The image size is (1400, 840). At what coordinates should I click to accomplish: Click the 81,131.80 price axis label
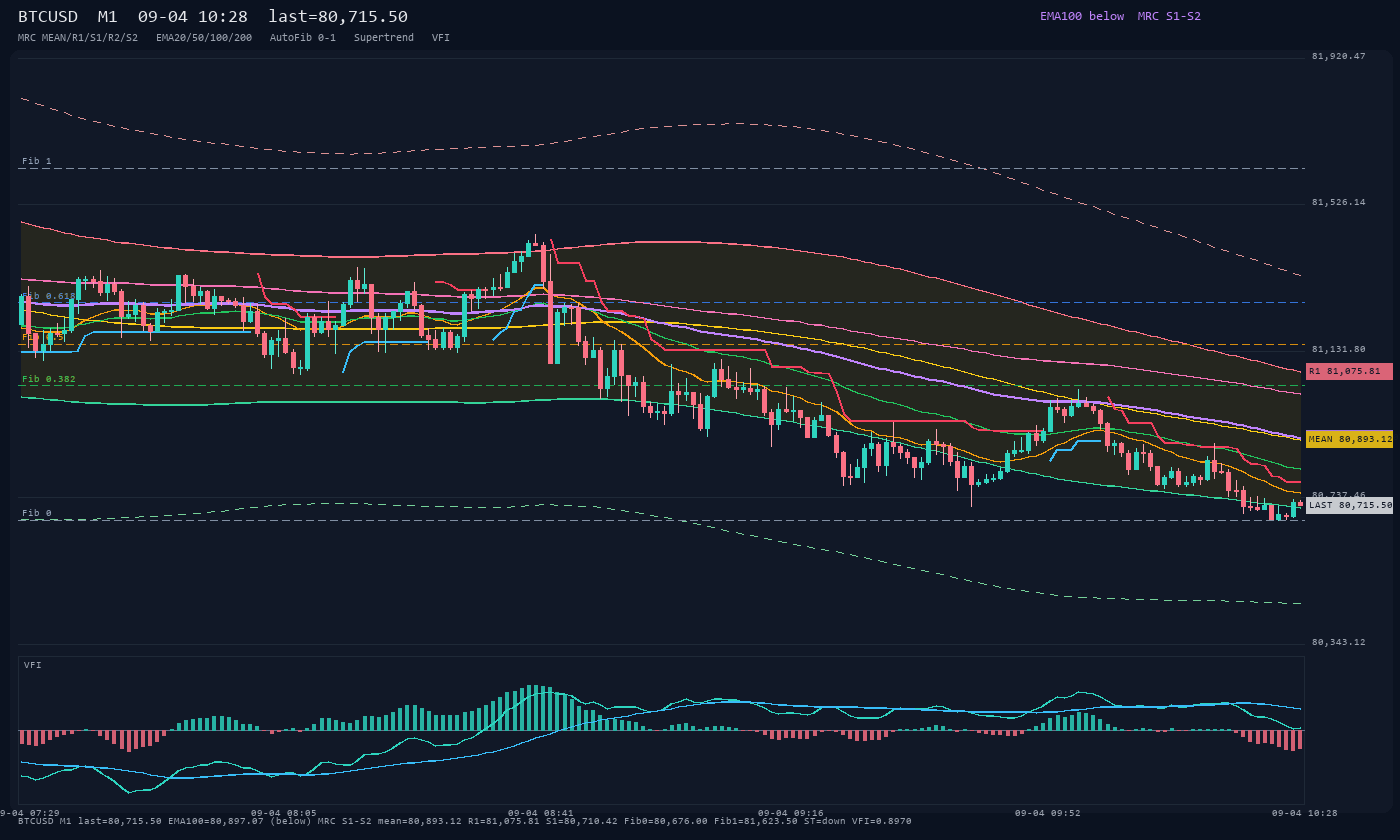1338,349
